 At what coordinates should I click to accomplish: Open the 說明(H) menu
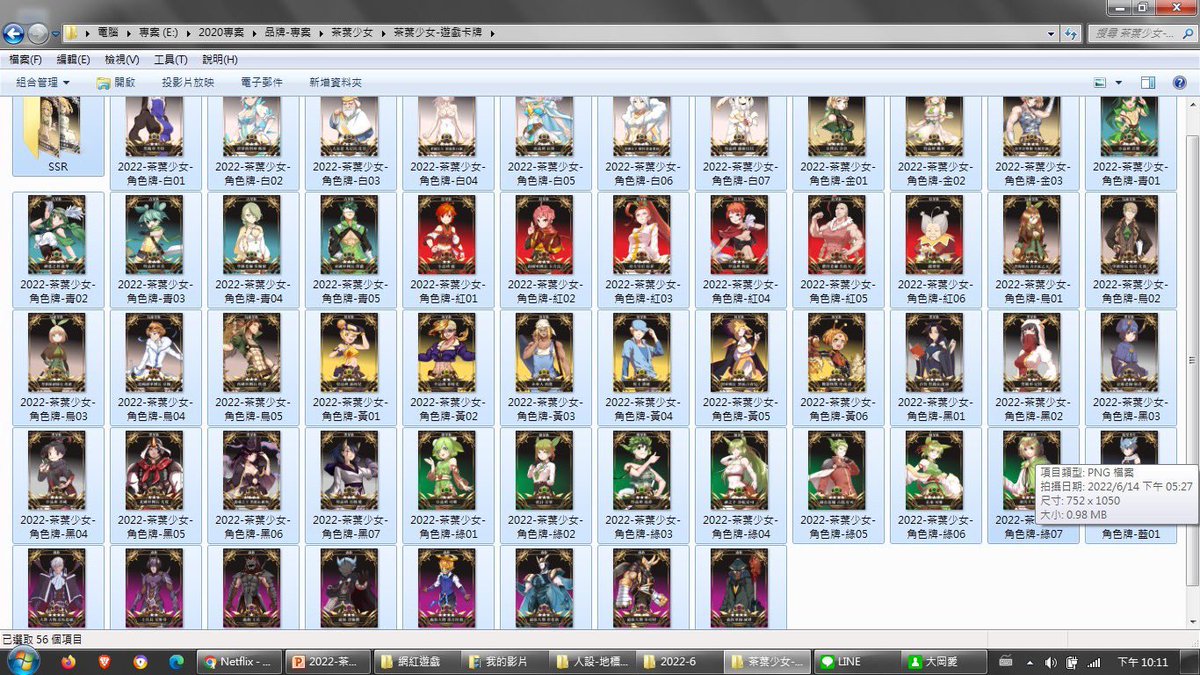pos(220,60)
